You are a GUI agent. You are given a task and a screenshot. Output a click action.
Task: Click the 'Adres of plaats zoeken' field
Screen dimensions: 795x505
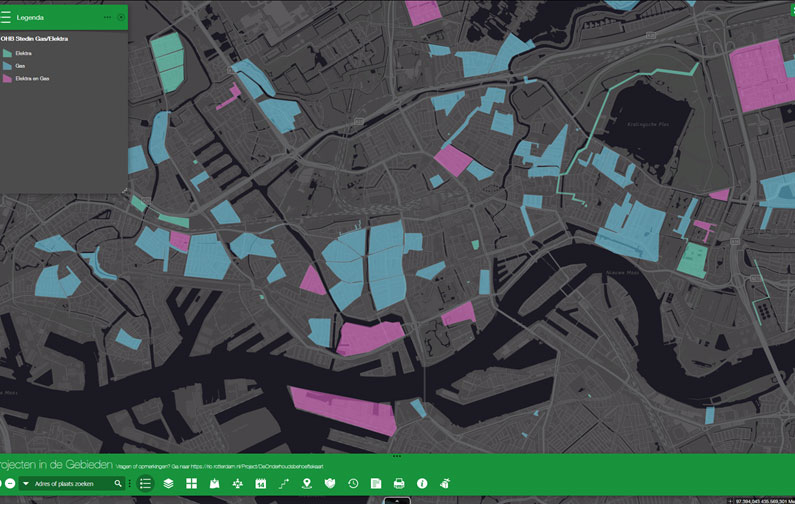click(x=72, y=484)
